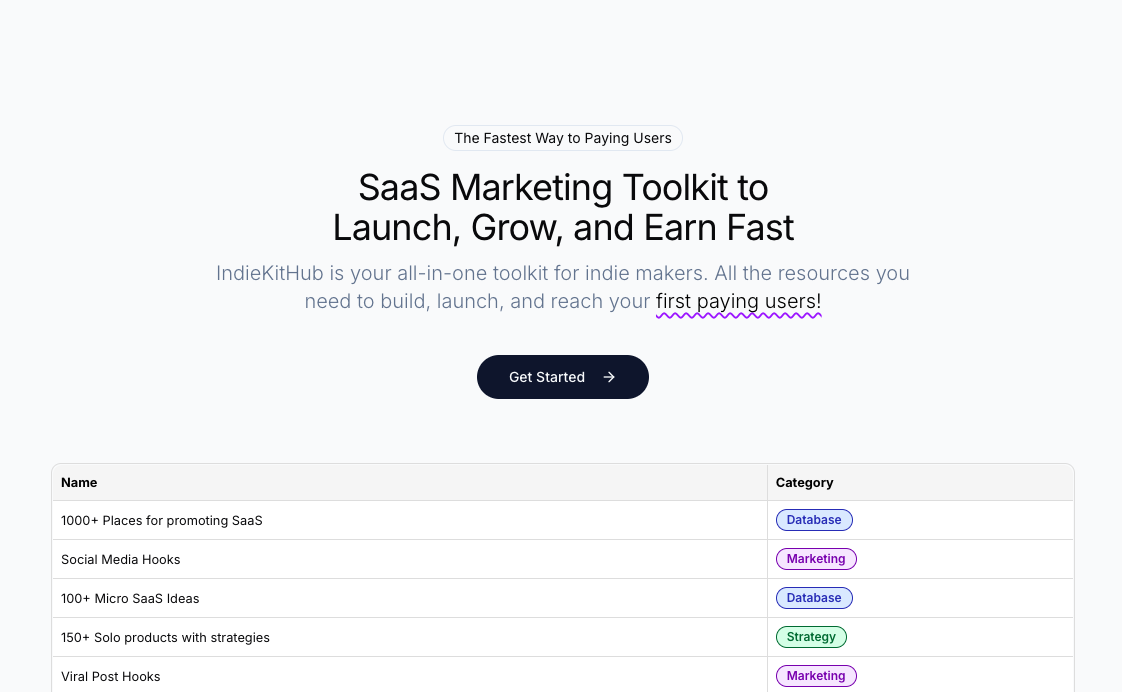The image size is (1122, 692).
Task: Click the 'first paying users!' highlighted link
Action: coord(738,301)
